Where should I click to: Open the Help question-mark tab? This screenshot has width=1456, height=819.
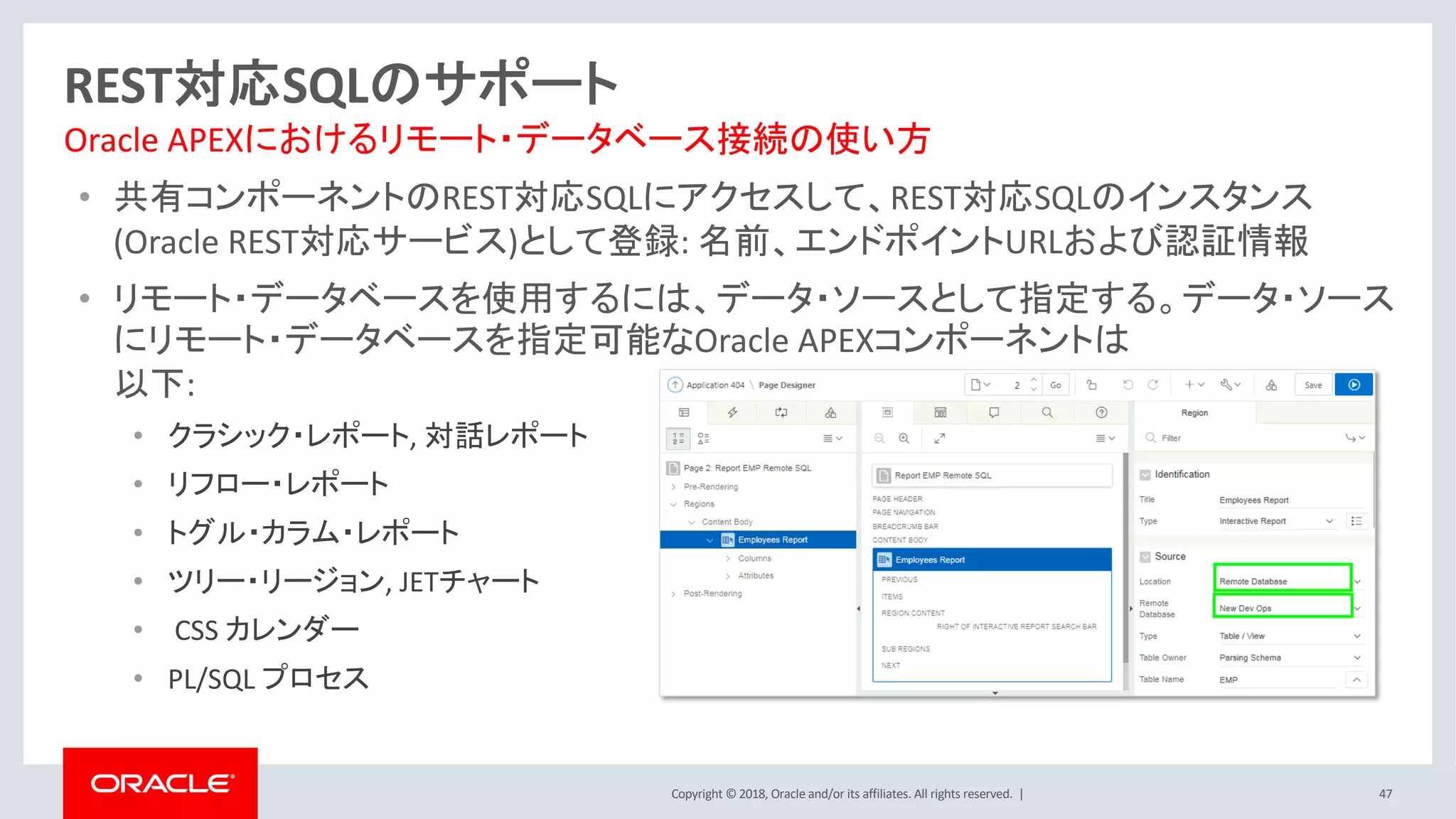click(x=1101, y=412)
